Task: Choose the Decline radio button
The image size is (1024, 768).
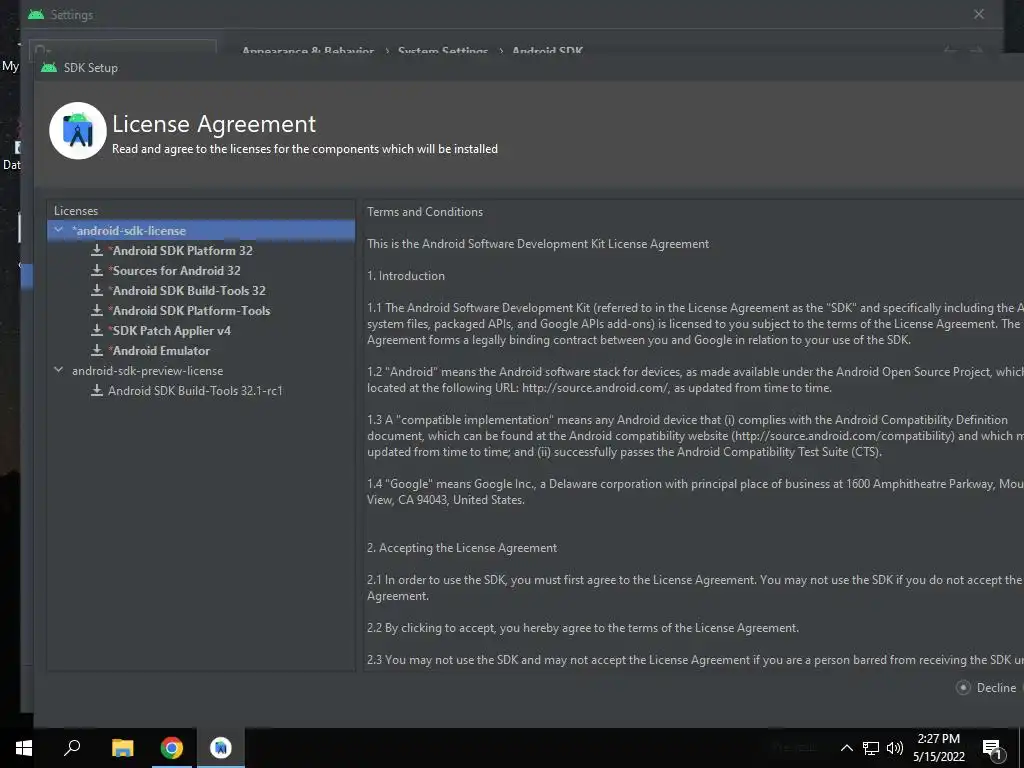Action: pyautogui.click(x=963, y=688)
